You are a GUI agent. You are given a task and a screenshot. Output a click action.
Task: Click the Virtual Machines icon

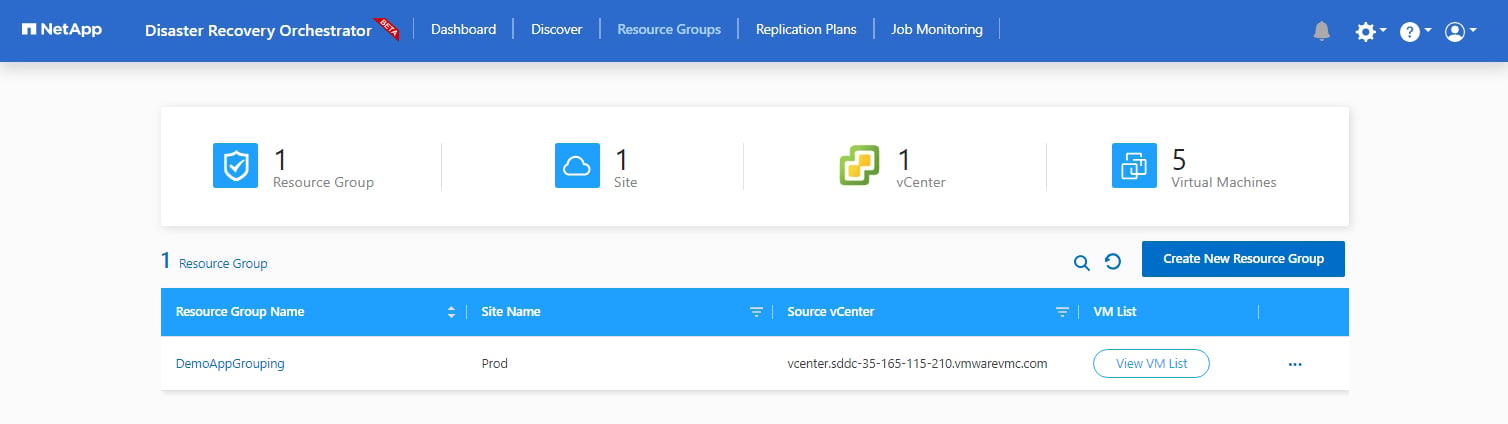point(1134,165)
